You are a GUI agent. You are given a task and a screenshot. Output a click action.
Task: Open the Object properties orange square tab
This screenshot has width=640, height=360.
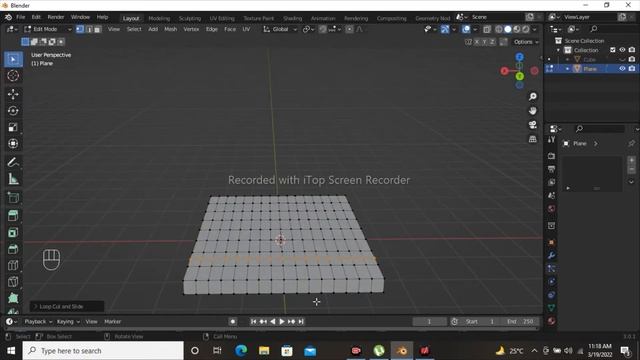coord(551,242)
